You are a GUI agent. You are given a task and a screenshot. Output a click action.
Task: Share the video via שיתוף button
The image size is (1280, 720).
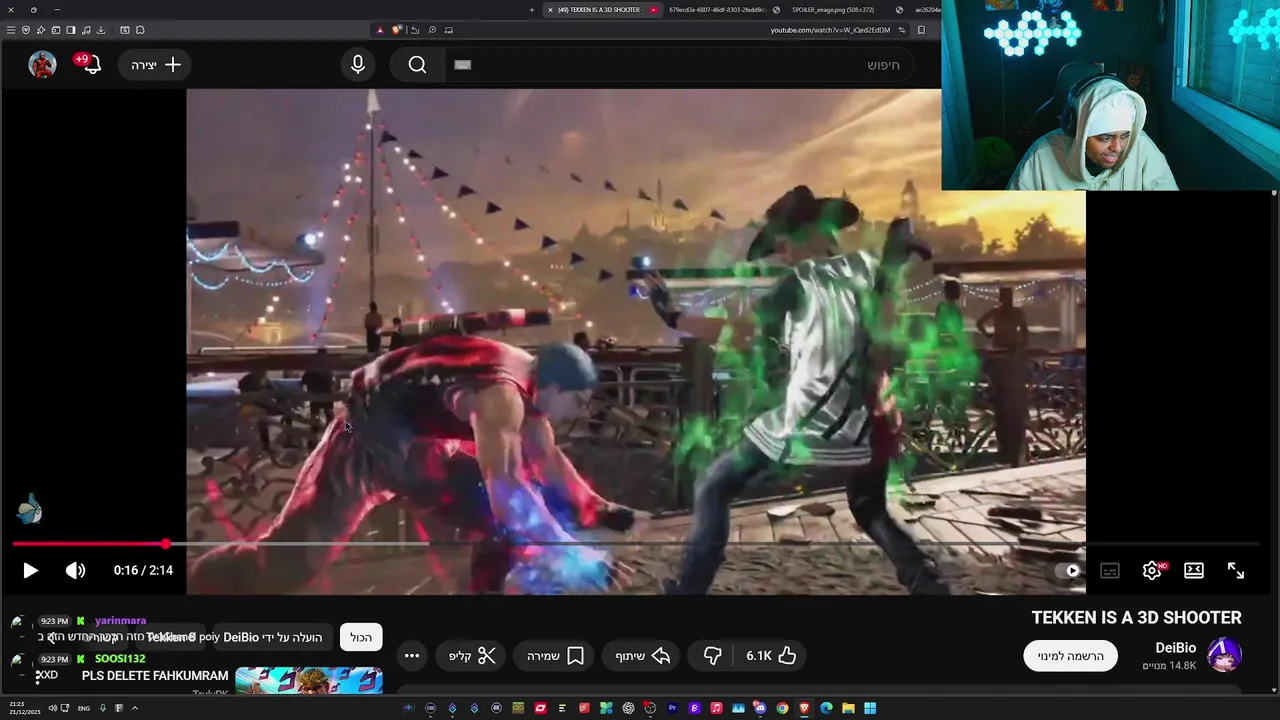[643, 656]
